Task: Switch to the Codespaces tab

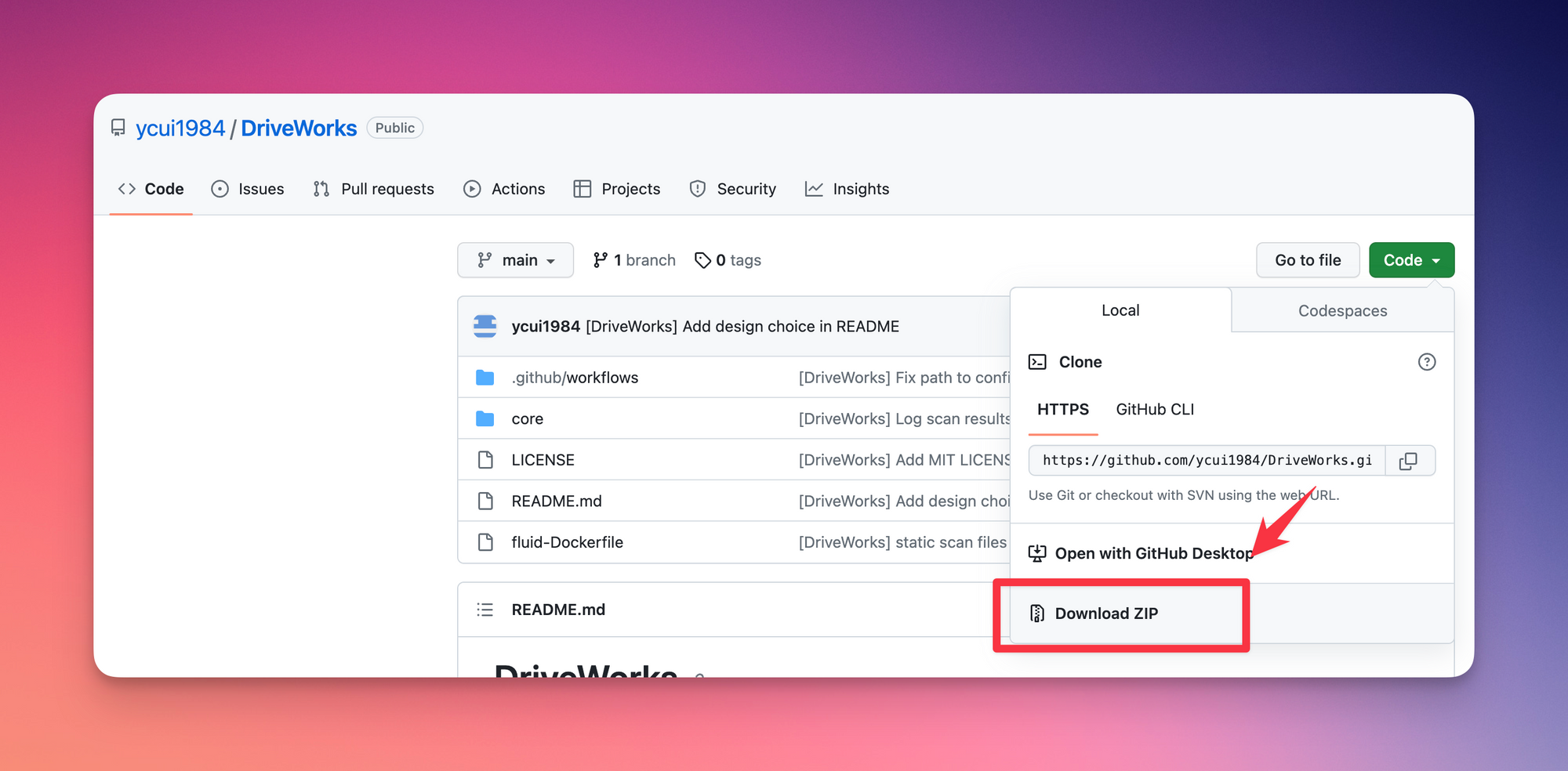Action: (1342, 311)
